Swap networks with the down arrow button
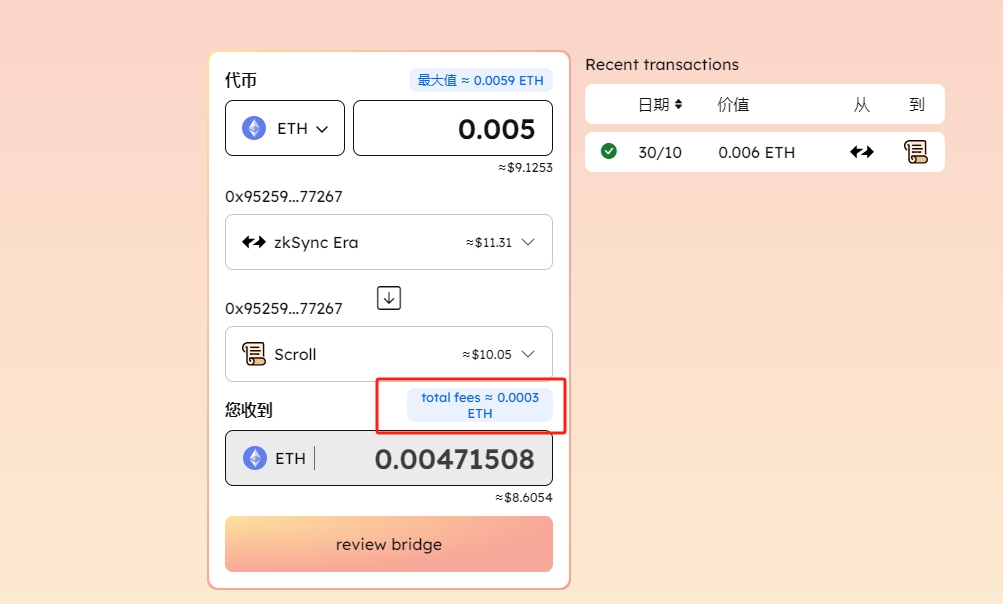1003x604 pixels. (389, 298)
